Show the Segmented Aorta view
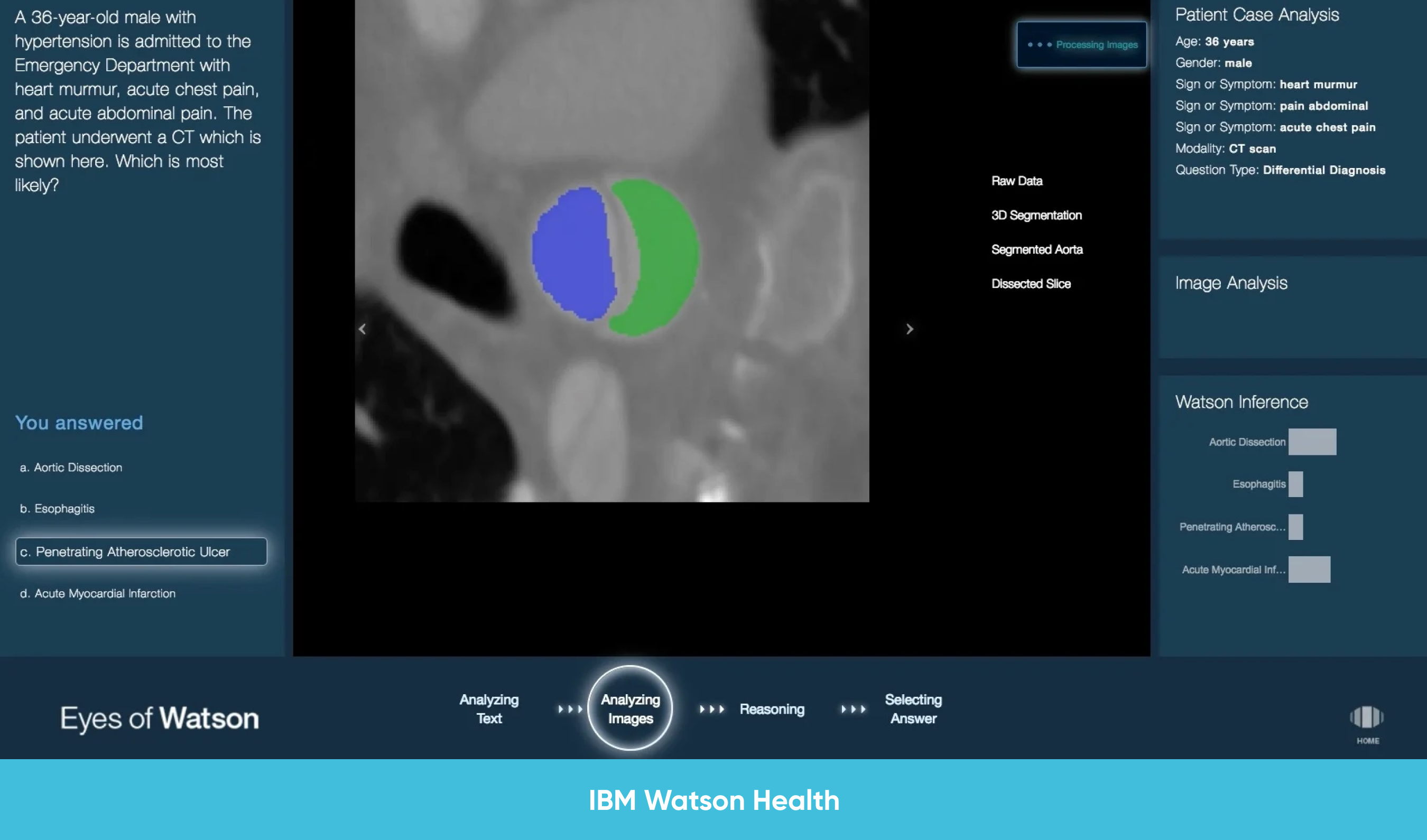The width and height of the screenshot is (1427, 840). pos(1037,249)
